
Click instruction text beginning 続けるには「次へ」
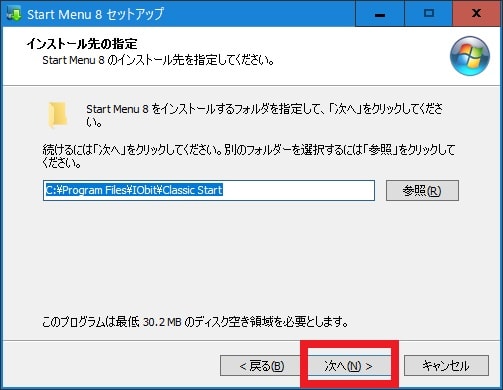click(x=249, y=156)
